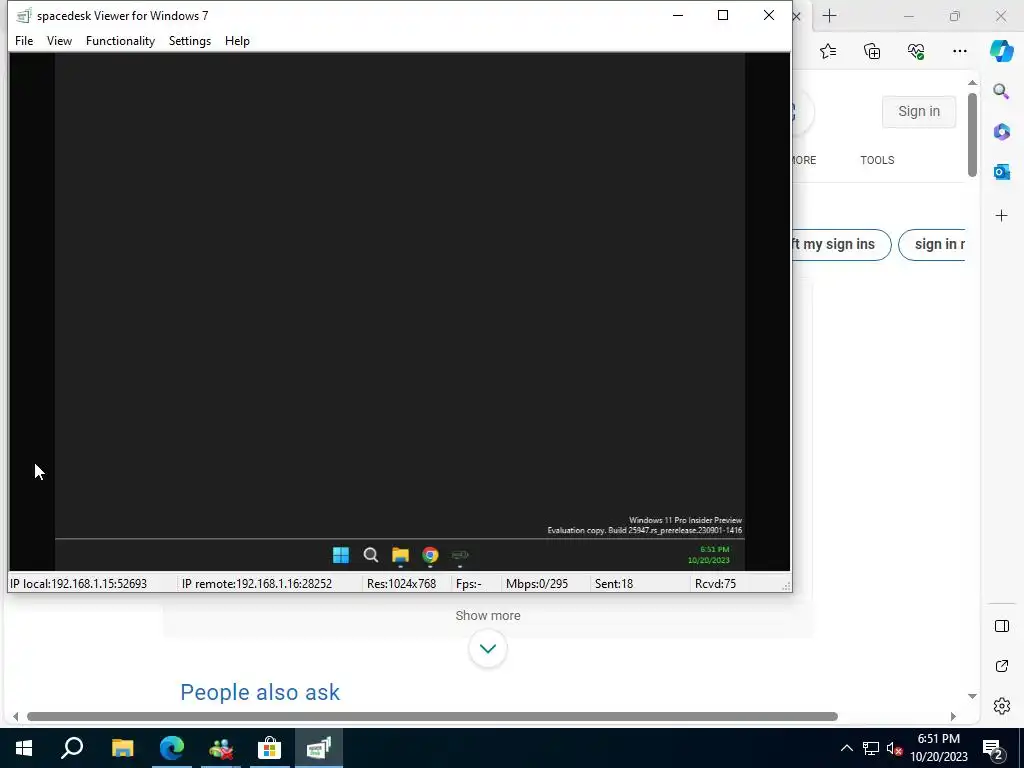Open remote Chrome icon in viewer taskbar

pos(430,555)
